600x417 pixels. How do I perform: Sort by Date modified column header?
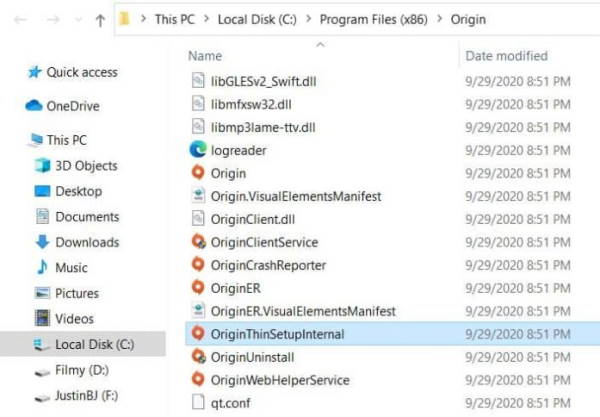(x=506, y=56)
